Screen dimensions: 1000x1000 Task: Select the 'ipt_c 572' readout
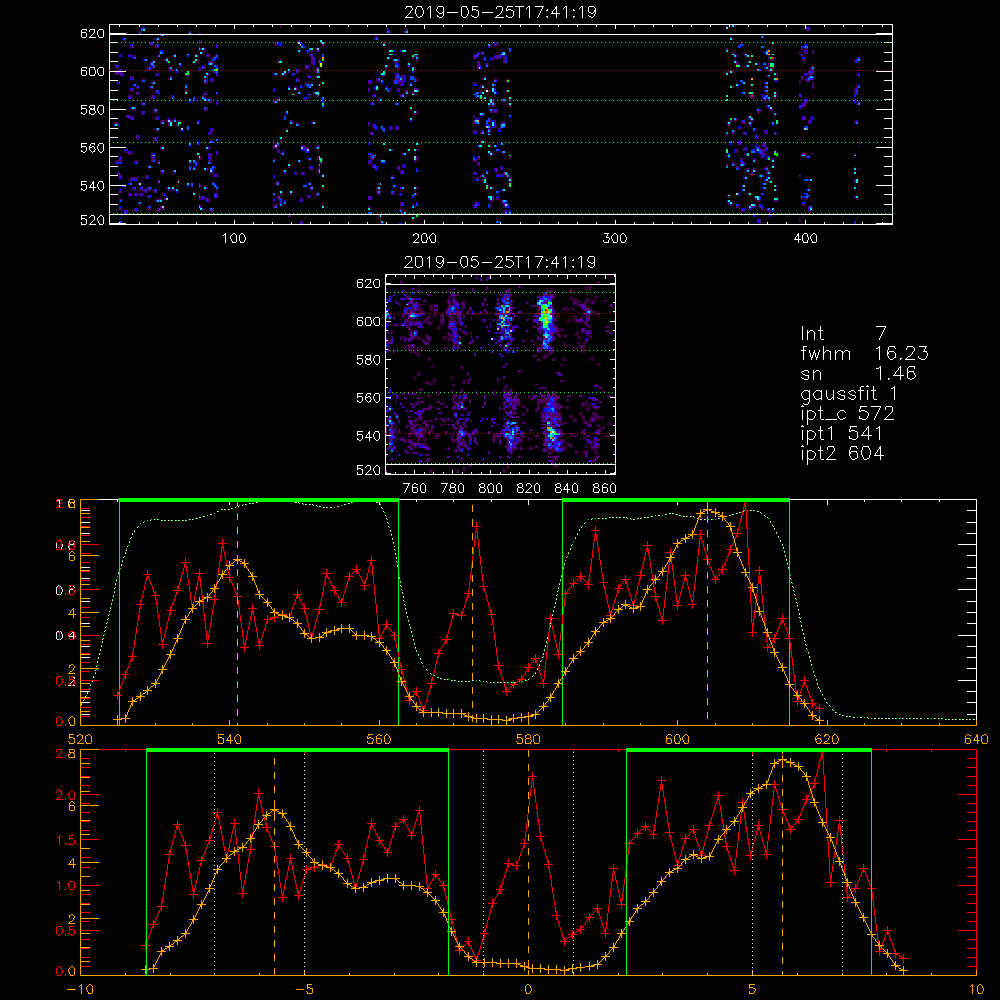[847, 414]
